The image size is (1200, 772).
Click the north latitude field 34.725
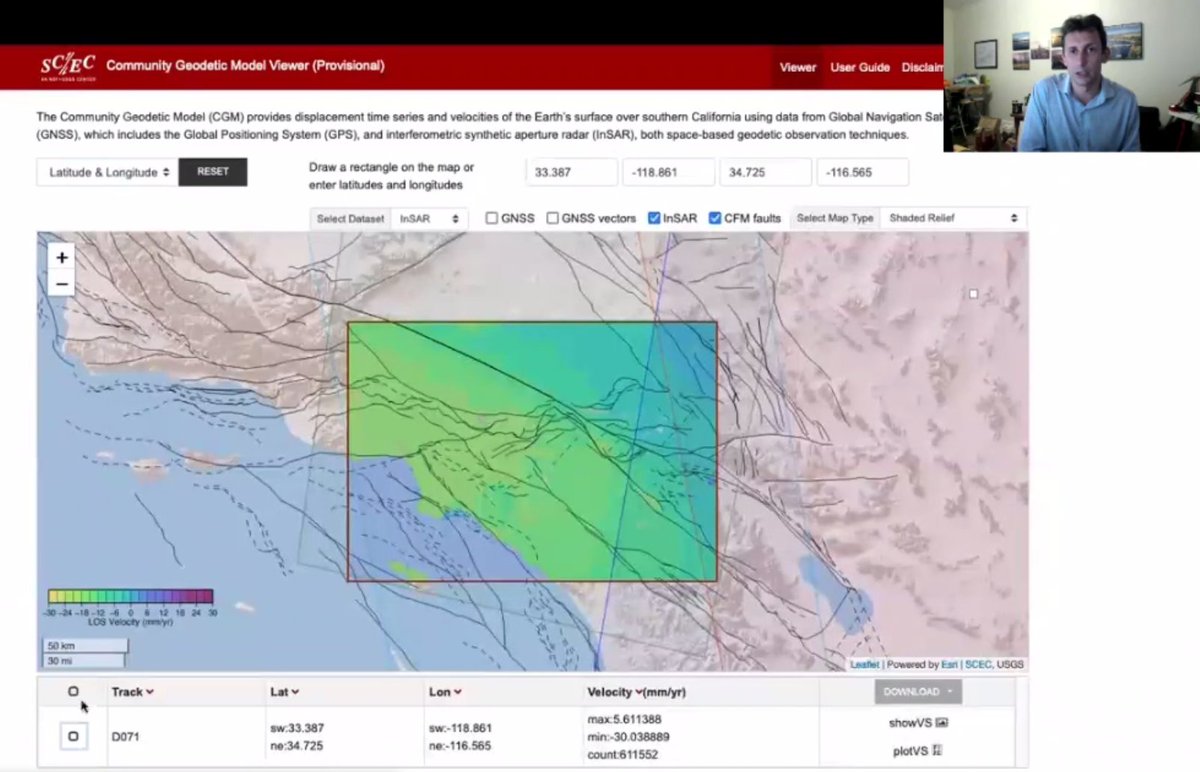coord(765,172)
